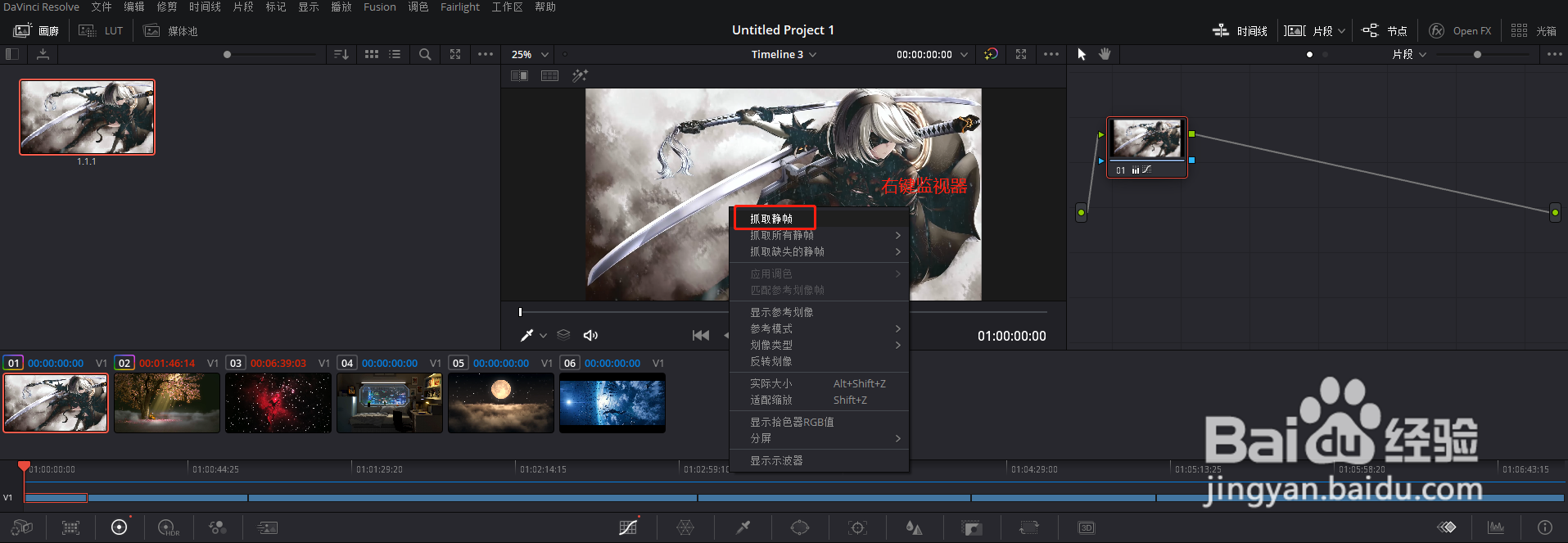1568x543 pixels.
Task: Open the Power Window palette
Action: (800, 527)
